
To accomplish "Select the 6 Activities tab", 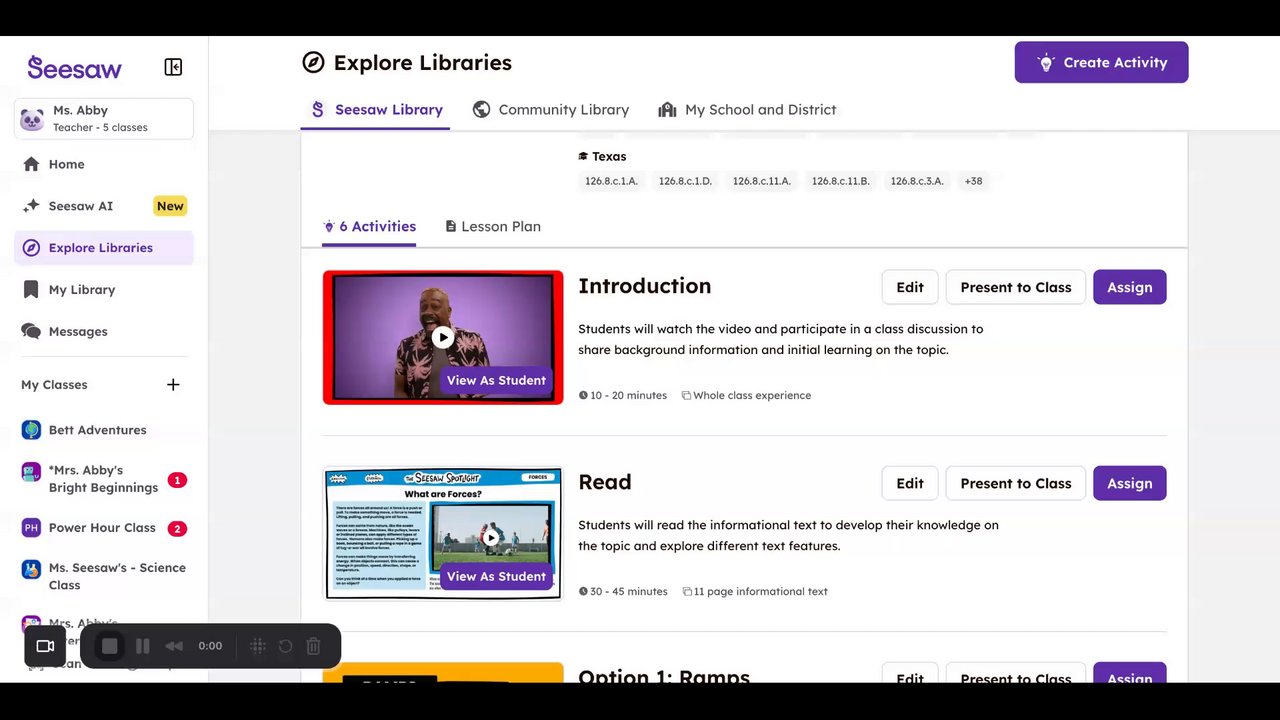I will [x=369, y=227].
